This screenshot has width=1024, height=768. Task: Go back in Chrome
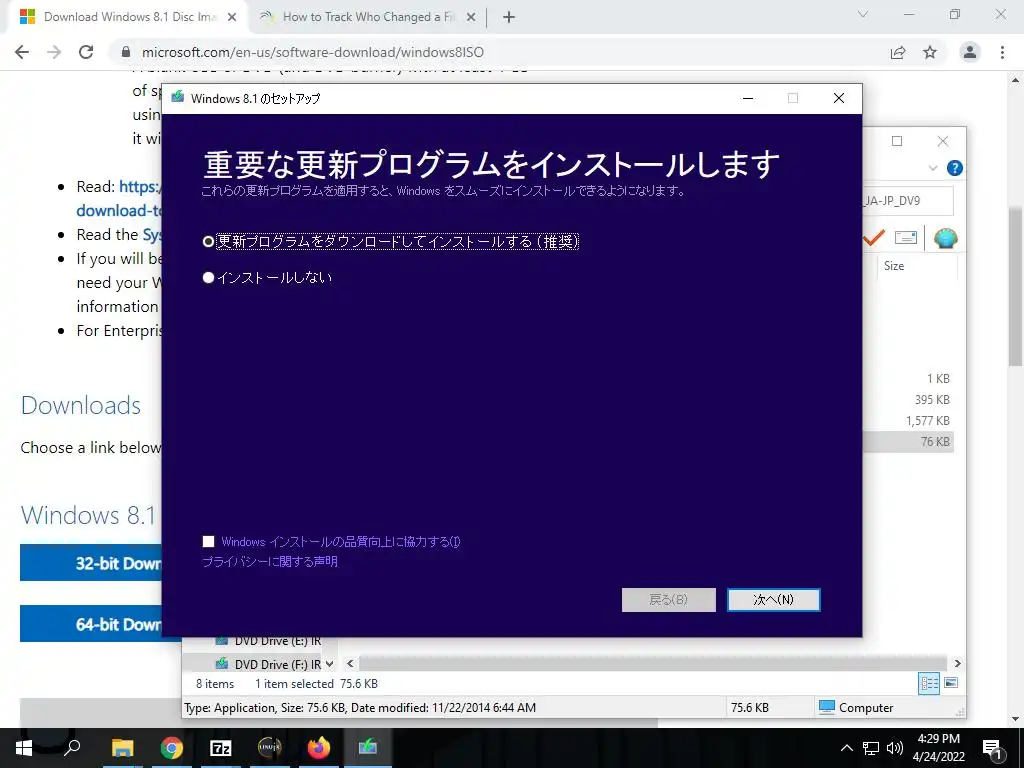click(22, 52)
